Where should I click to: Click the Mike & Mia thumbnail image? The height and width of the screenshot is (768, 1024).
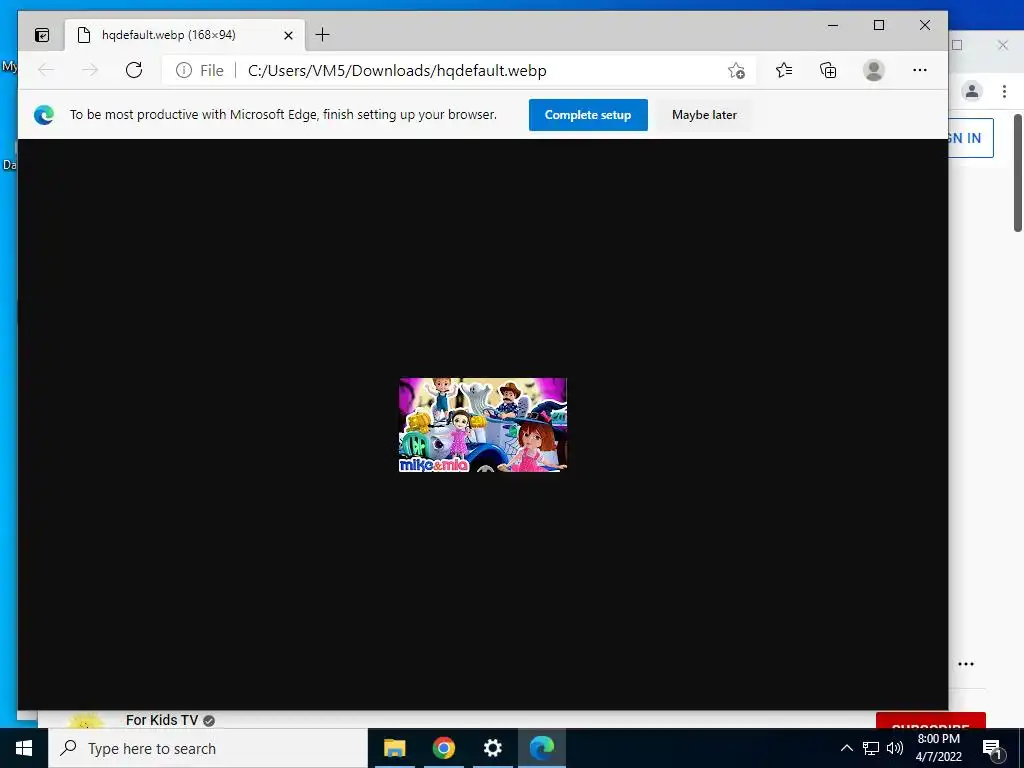[483, 424]
